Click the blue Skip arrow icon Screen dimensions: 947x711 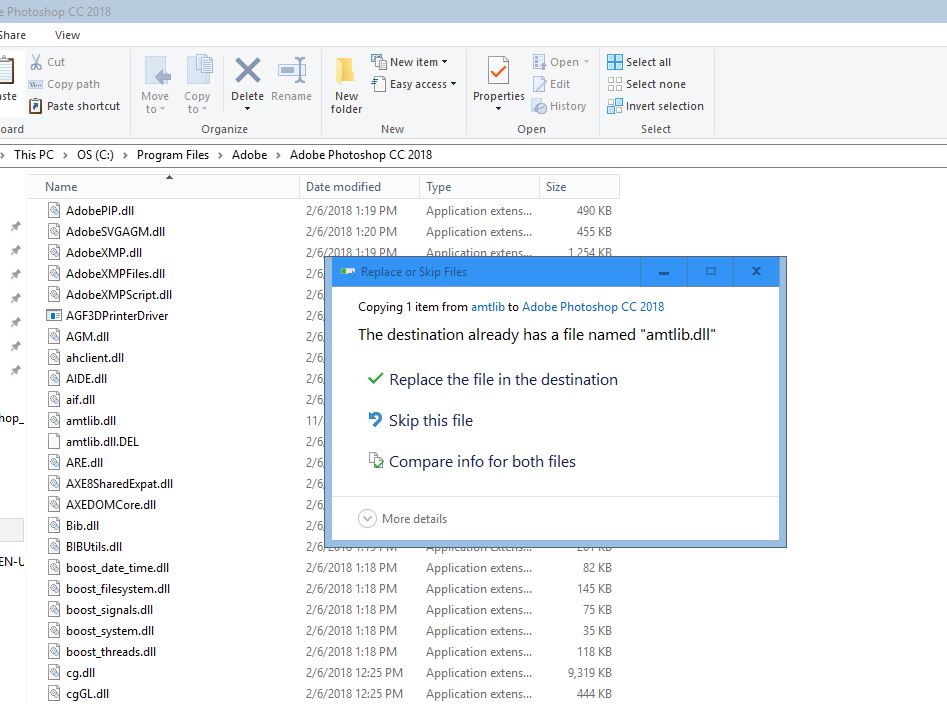[x=375, y=419]
